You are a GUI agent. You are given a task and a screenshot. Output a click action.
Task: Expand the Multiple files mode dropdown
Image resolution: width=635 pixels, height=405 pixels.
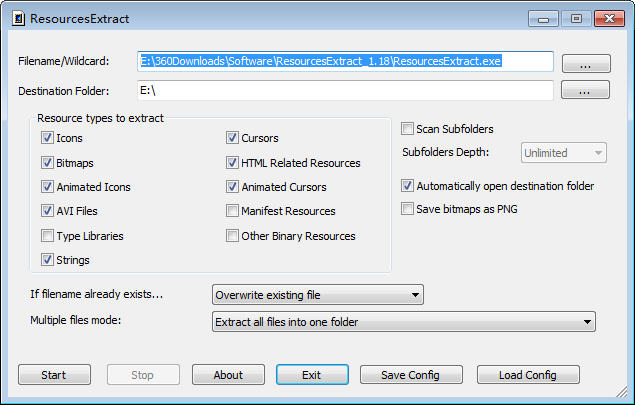coord(404,322)
